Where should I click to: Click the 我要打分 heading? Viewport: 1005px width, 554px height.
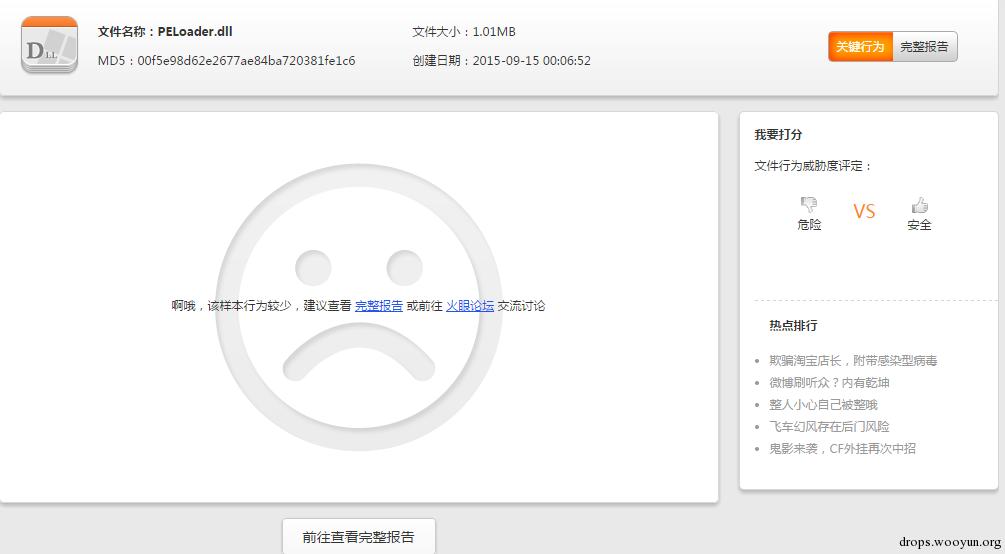(778, 135)
